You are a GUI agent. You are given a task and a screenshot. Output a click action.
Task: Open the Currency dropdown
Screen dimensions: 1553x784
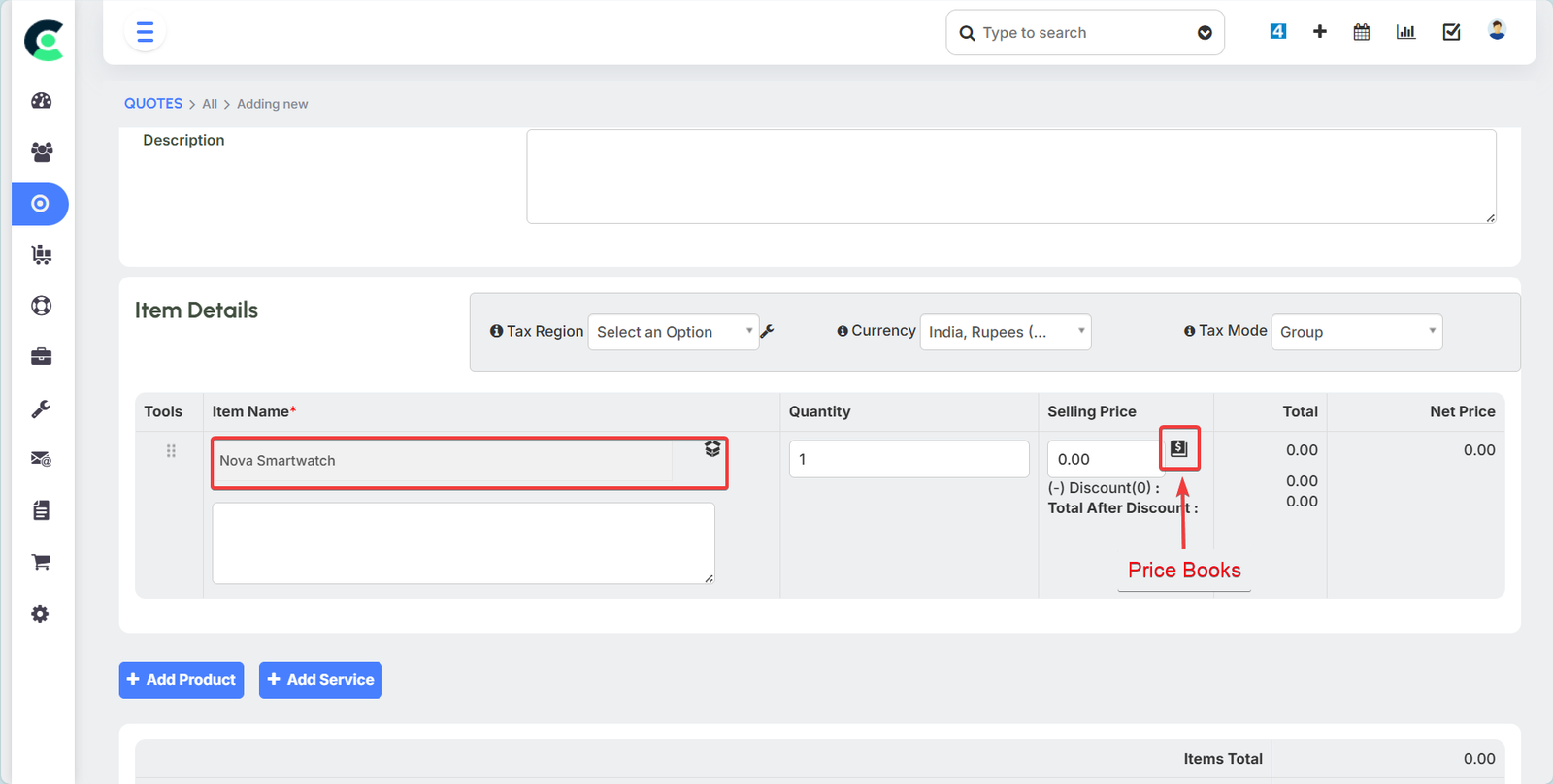tap(1005, 332)
